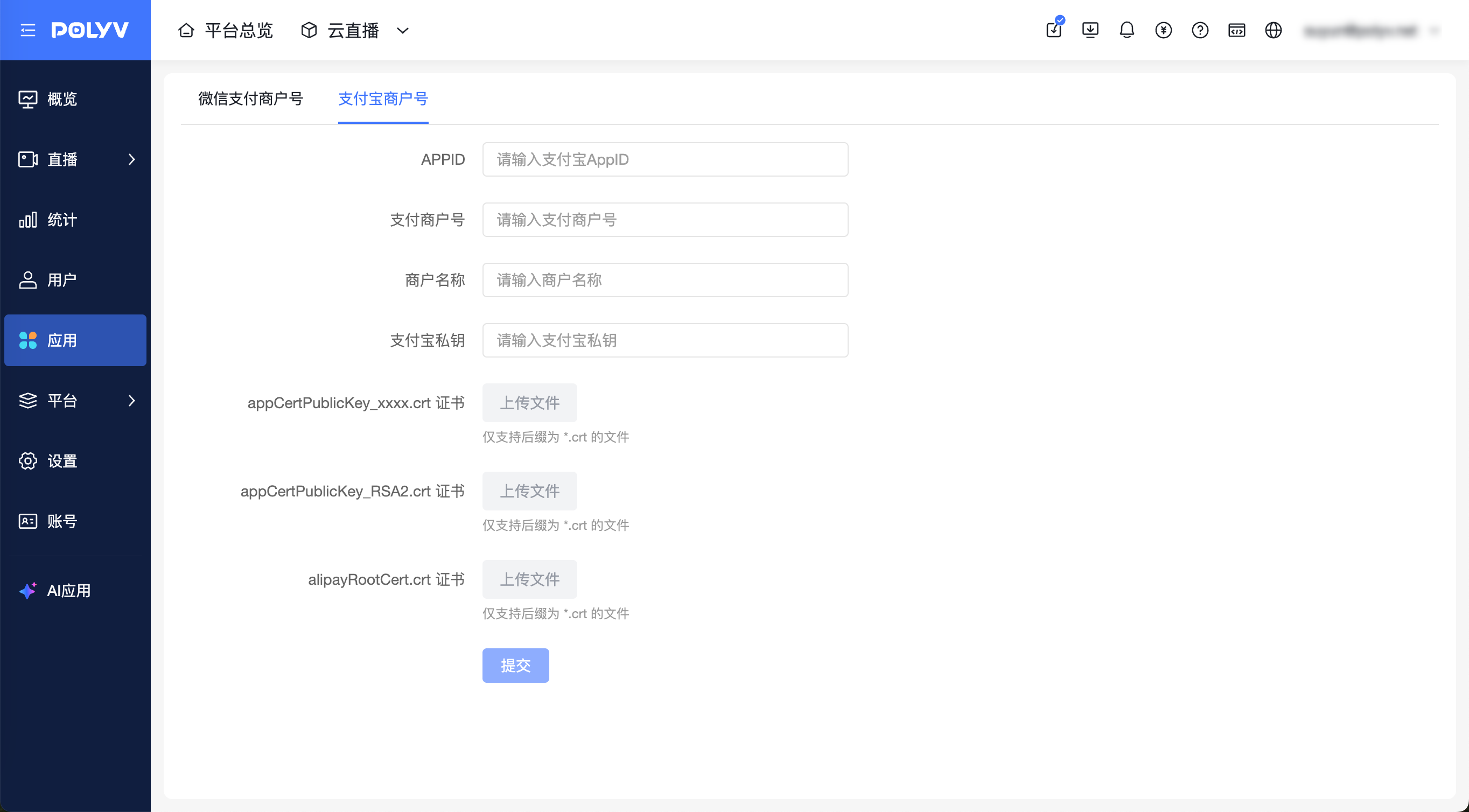
Task: Click the home icon beside 平台总览
Action: (186, 30)
